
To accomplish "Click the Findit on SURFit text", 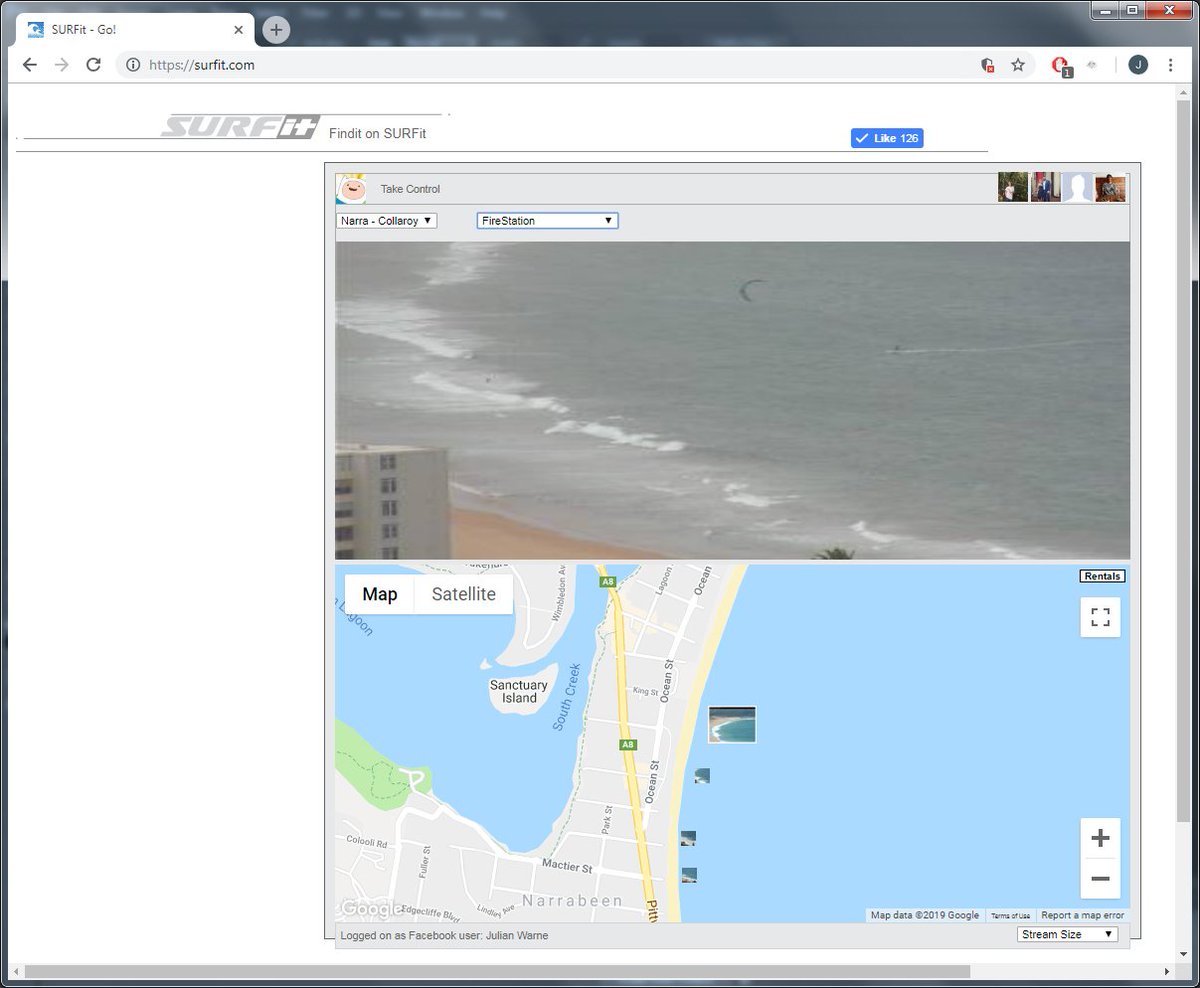I will tap(377, 133).
